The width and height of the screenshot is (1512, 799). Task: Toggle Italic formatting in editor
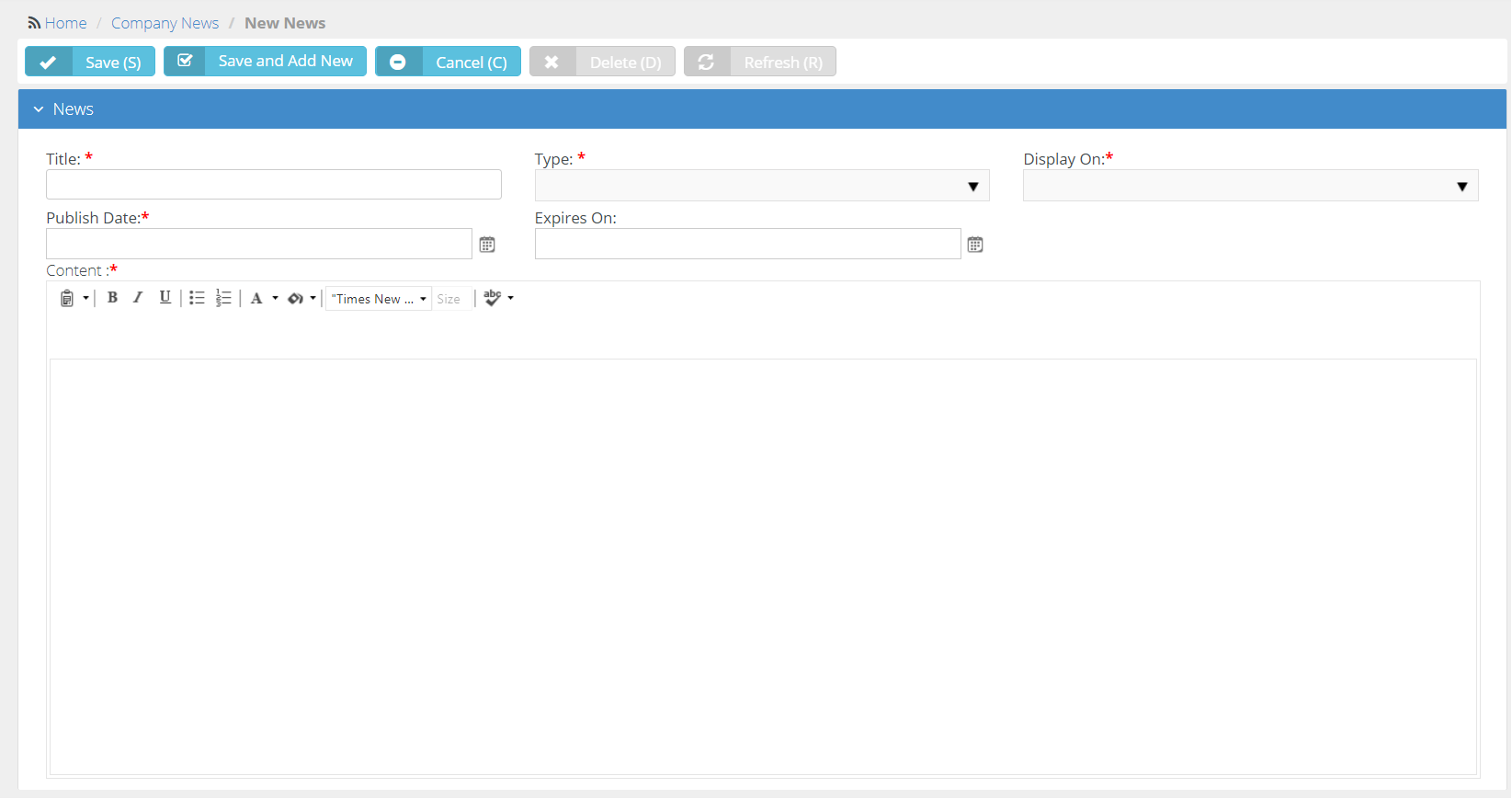[x=138, y=298]
